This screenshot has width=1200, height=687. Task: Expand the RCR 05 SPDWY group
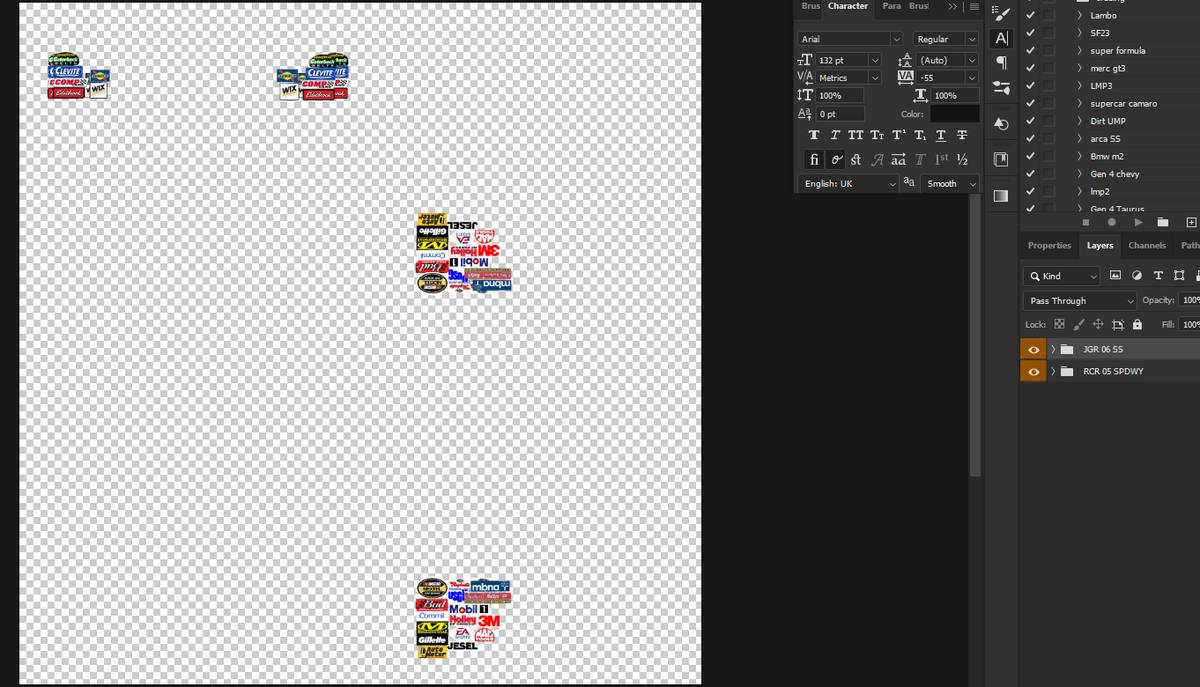coord(1054,371)
